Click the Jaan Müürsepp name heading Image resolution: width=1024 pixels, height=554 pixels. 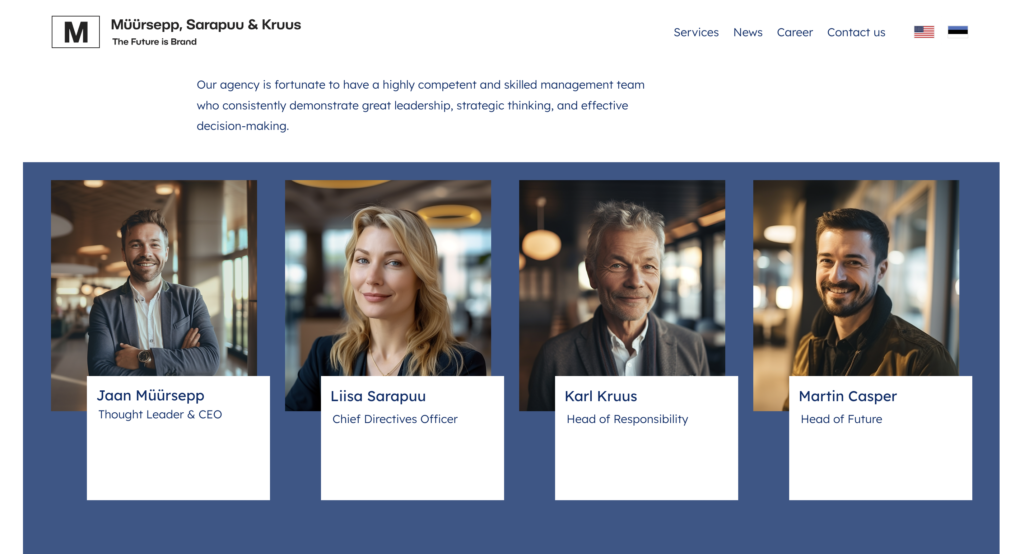click(x=150, y=395)
